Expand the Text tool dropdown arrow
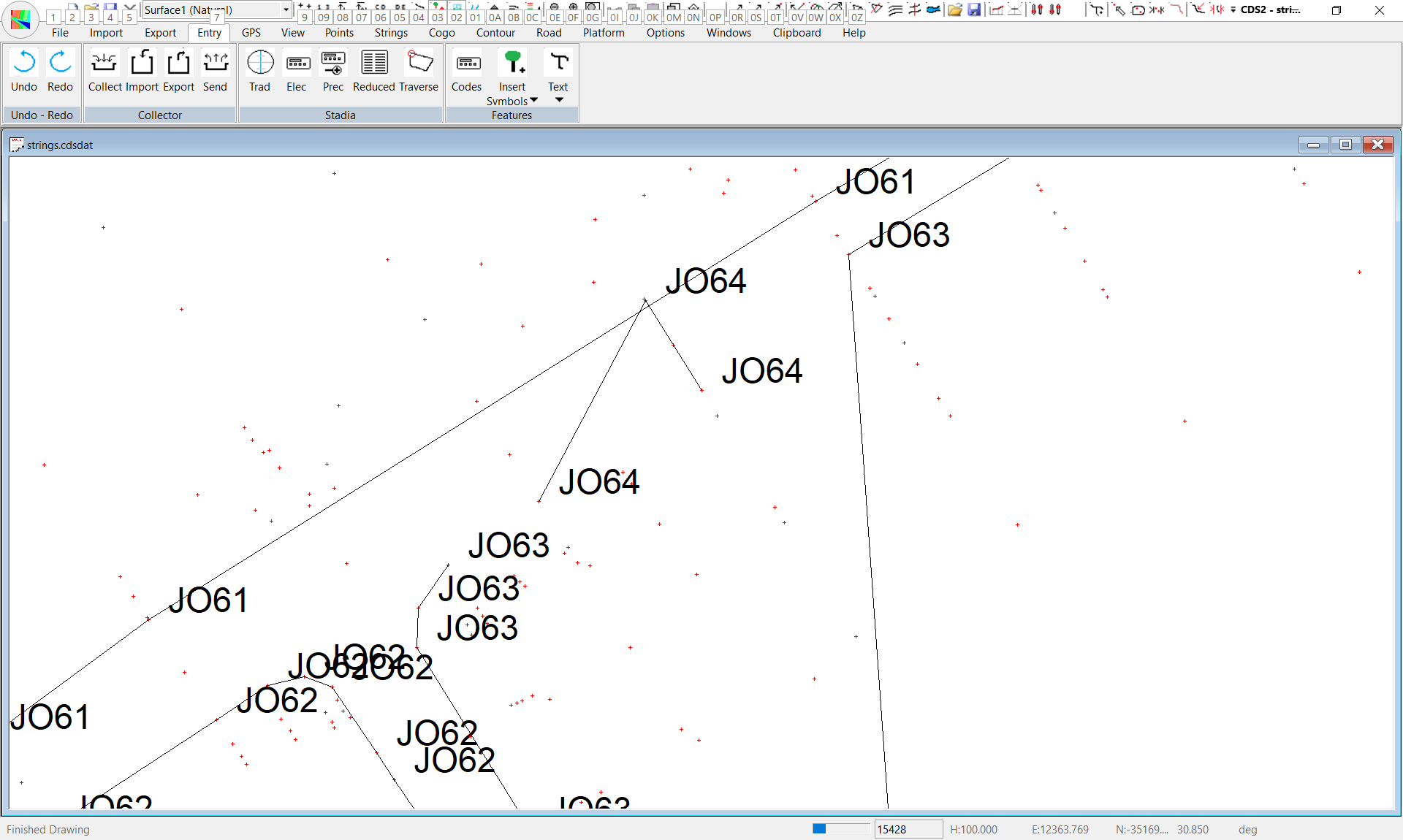This screenshot has width=1403, height=840. pos(559,100)
